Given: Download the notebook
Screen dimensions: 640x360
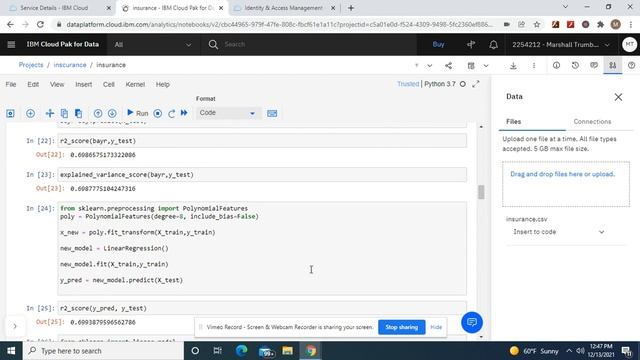Looking at the screenshot, I should point(513,65).
